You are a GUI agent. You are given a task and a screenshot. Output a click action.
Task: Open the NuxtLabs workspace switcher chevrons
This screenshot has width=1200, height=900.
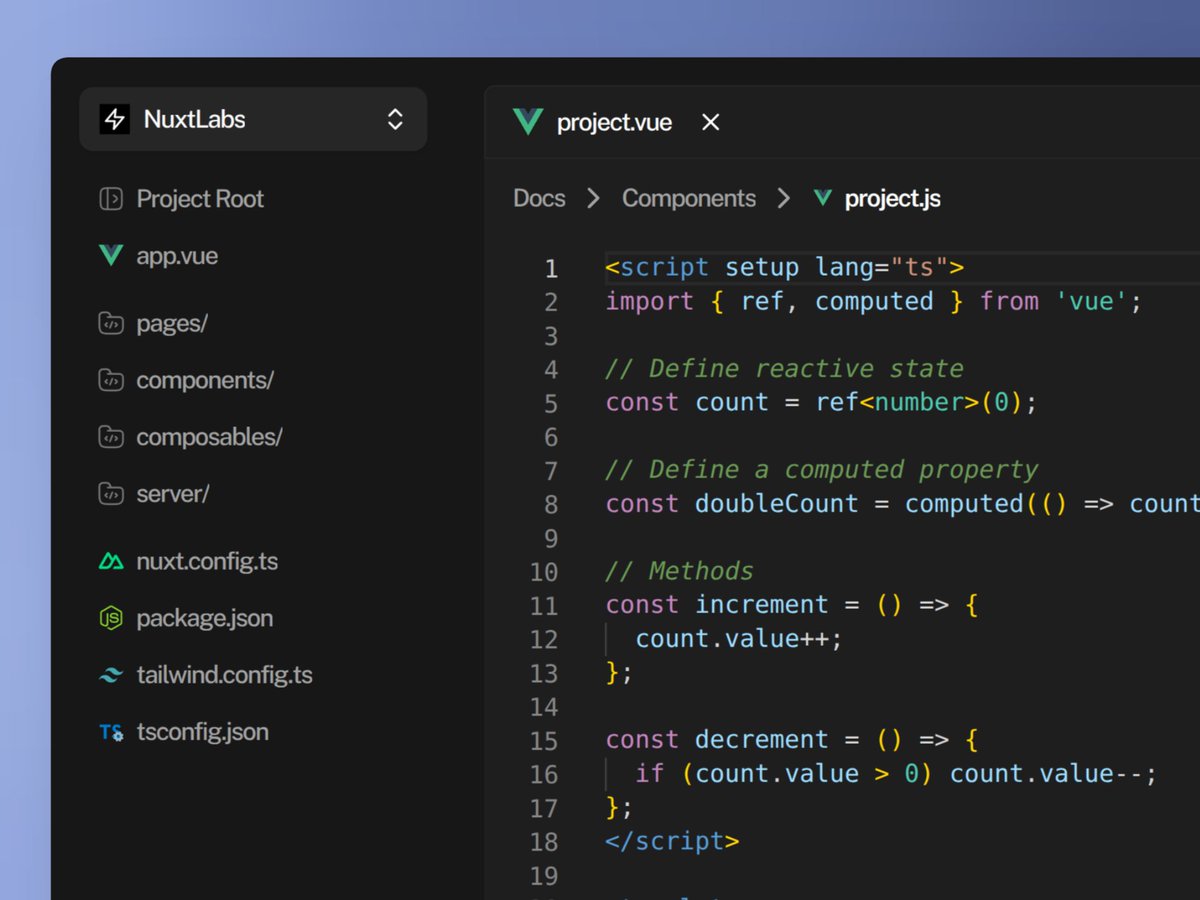[395, 119]
